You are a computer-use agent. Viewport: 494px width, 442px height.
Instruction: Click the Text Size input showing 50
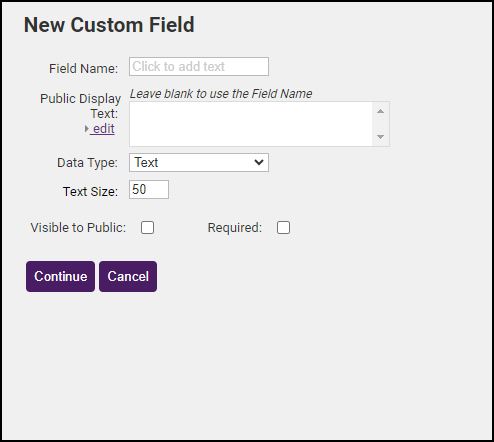[x=149, y=189]
